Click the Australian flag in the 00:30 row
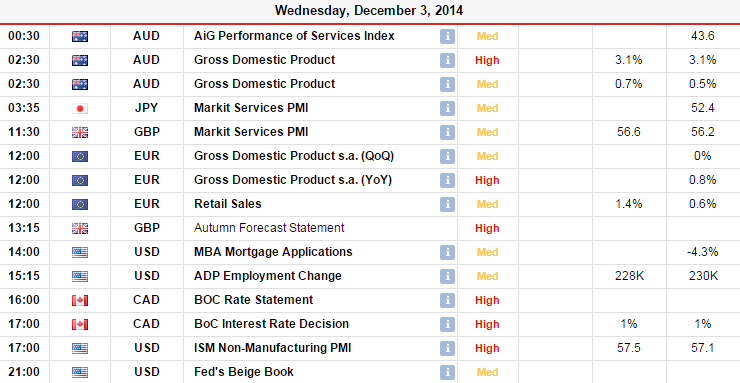Image resolution: width=740 pixels, height=383 pixels. click(x=80, y=36)
